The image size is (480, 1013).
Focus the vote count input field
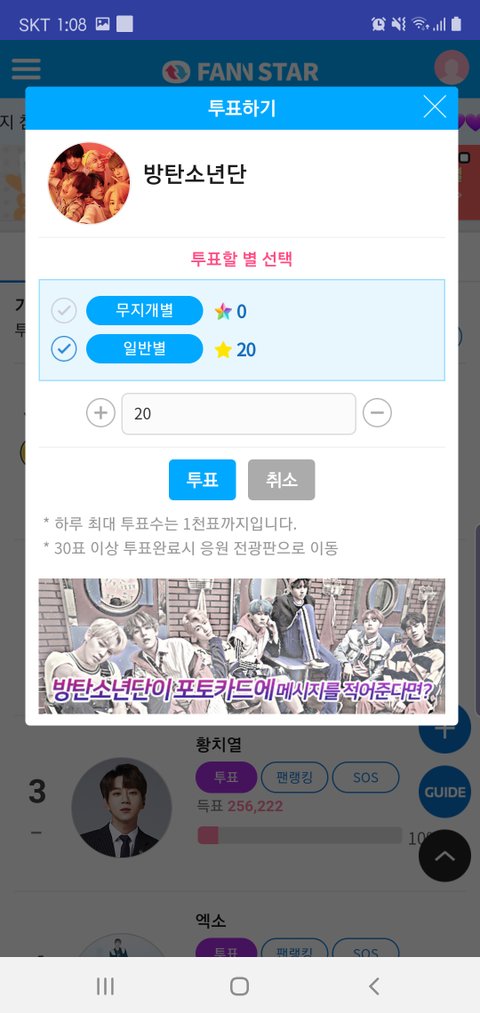[x=239, y=413]
